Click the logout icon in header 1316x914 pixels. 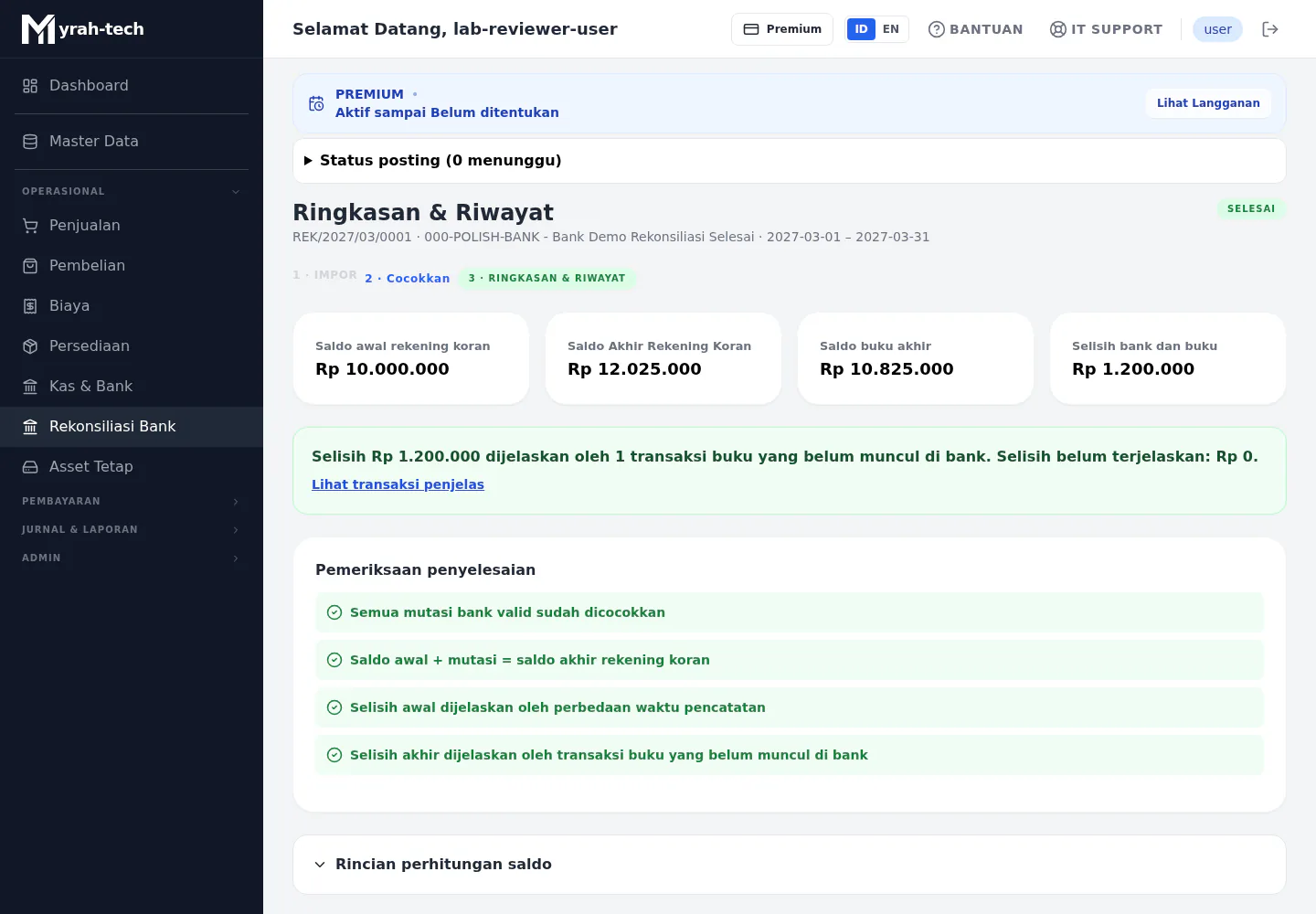point(1270,29)
